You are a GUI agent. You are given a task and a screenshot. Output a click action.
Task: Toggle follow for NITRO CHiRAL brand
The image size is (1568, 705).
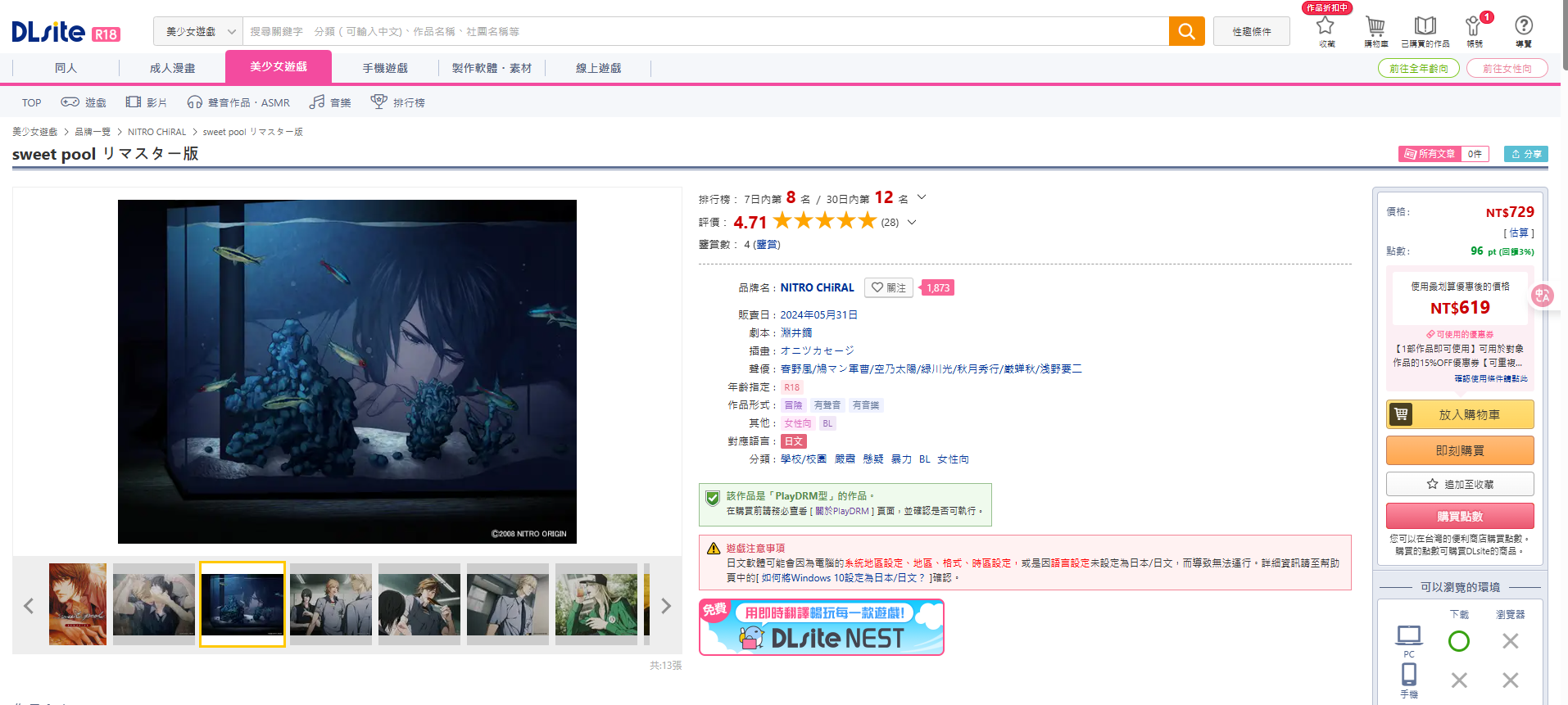[x=888, y=287]
